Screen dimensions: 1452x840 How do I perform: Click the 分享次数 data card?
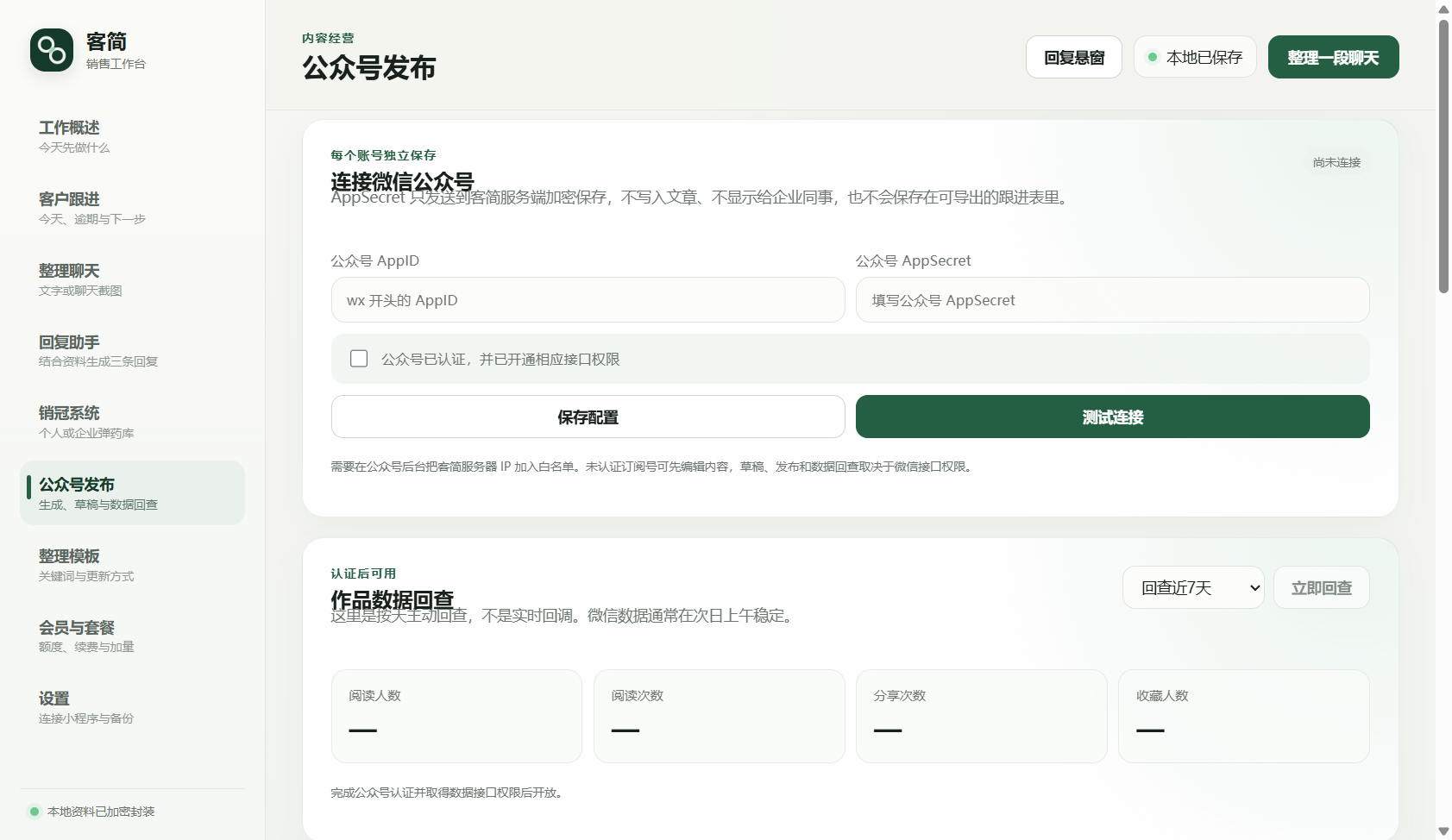(982, 716)
